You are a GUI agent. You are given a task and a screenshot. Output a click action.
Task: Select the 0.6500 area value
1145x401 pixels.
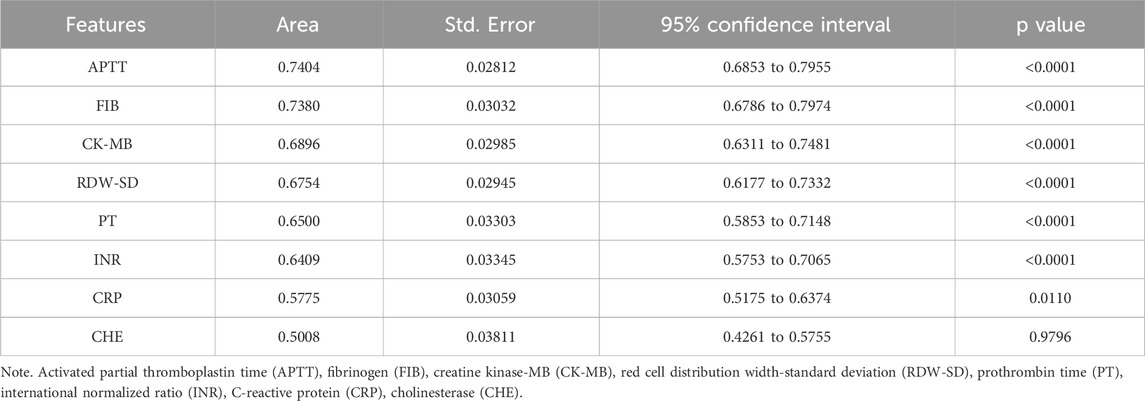290,220
